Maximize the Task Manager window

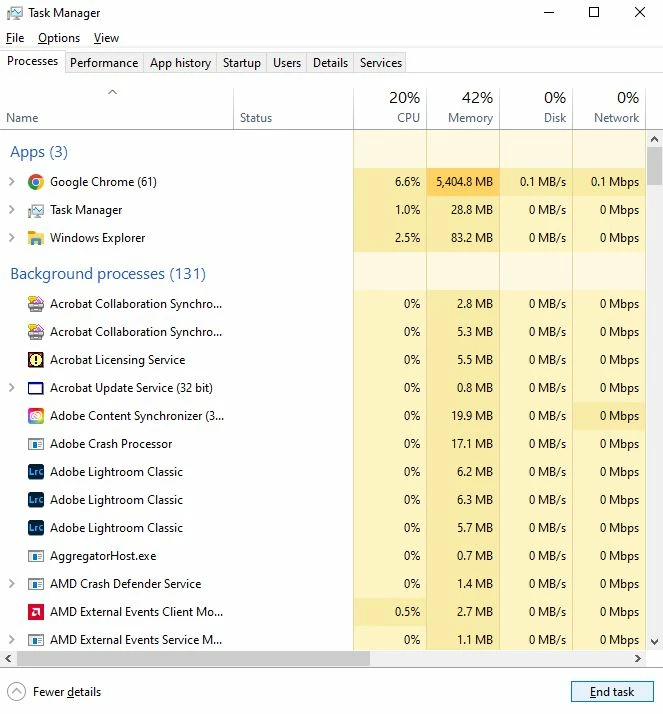[594, 12]
